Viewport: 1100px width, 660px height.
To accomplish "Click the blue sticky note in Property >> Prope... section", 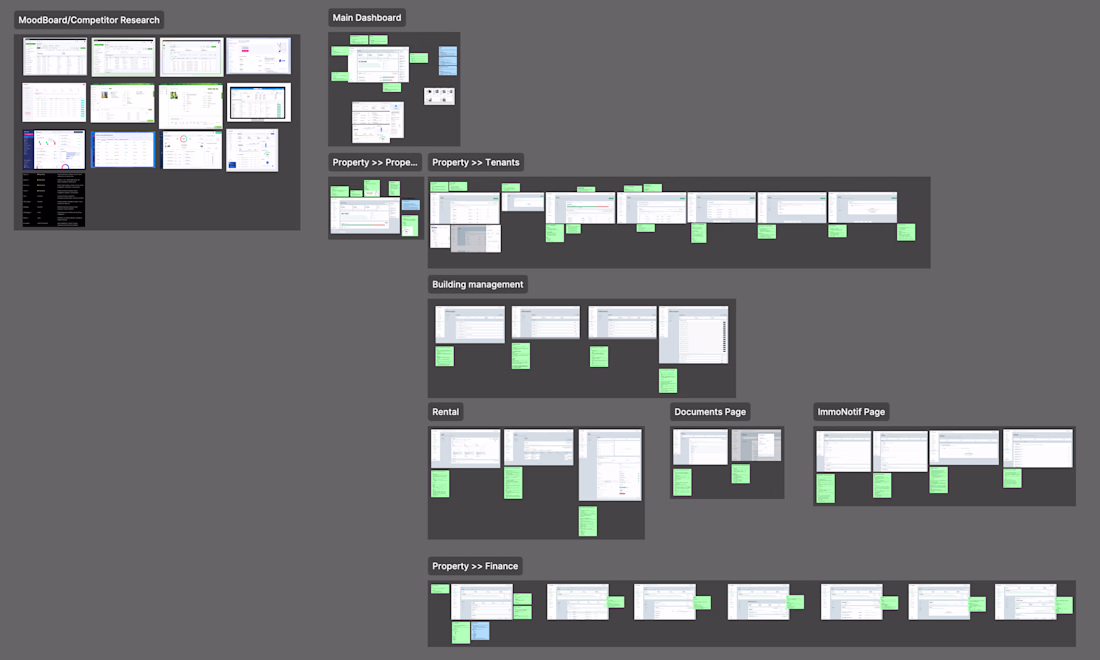I will click(x=411, y=205).
